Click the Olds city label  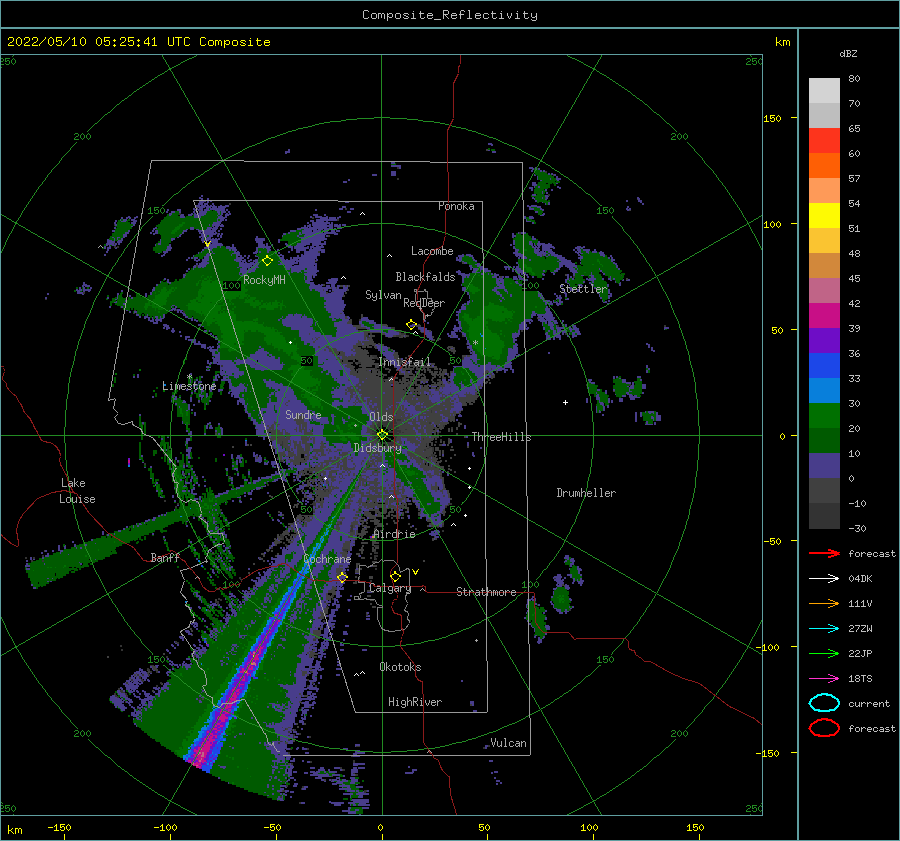coord(381,417)
